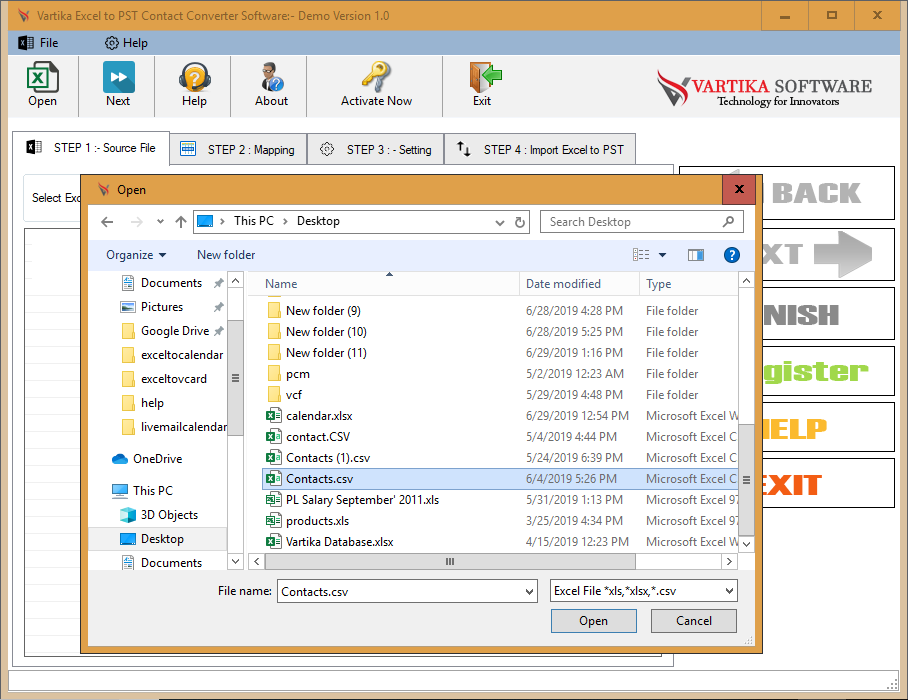Click the navigation pane scrollbar thumb
This screenshot has width=908, height=700.
coord(235,378)
